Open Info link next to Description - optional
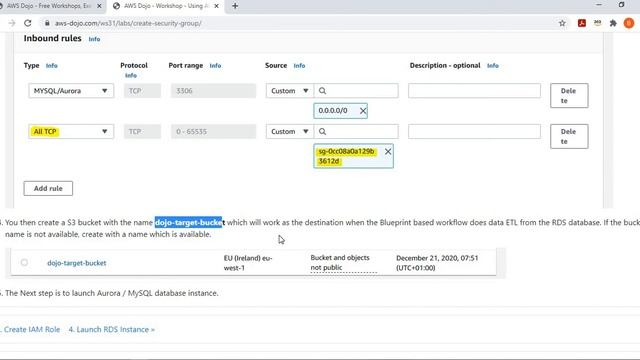Viewport: 640px width, 360px height. click(x=493, y=65)
